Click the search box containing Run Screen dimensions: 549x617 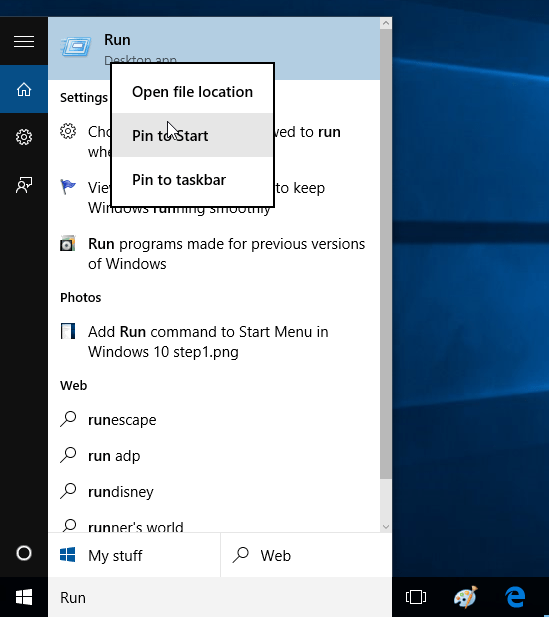[220, 597]
